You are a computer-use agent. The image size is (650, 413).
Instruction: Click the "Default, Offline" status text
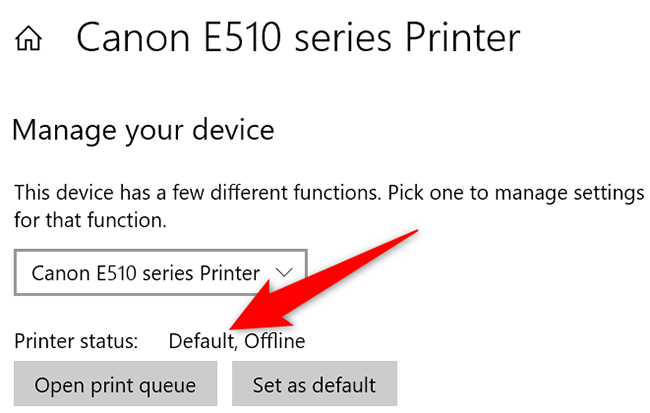pos(236,342)
